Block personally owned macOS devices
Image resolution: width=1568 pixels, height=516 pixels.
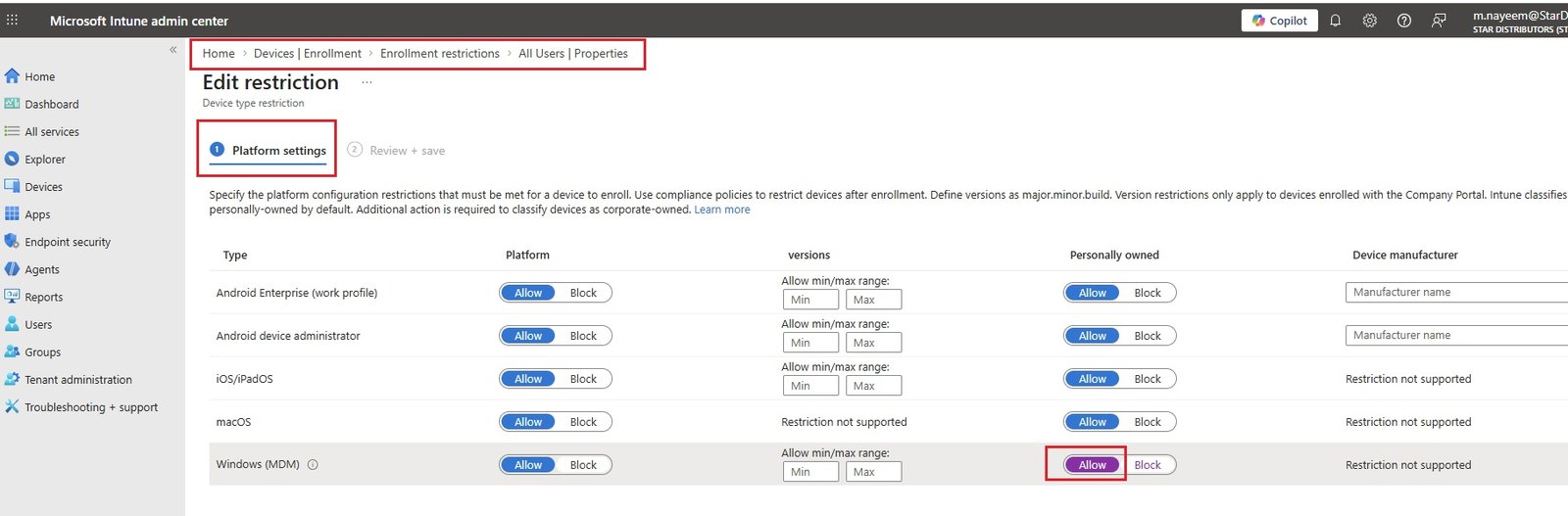coord(1148,422)
